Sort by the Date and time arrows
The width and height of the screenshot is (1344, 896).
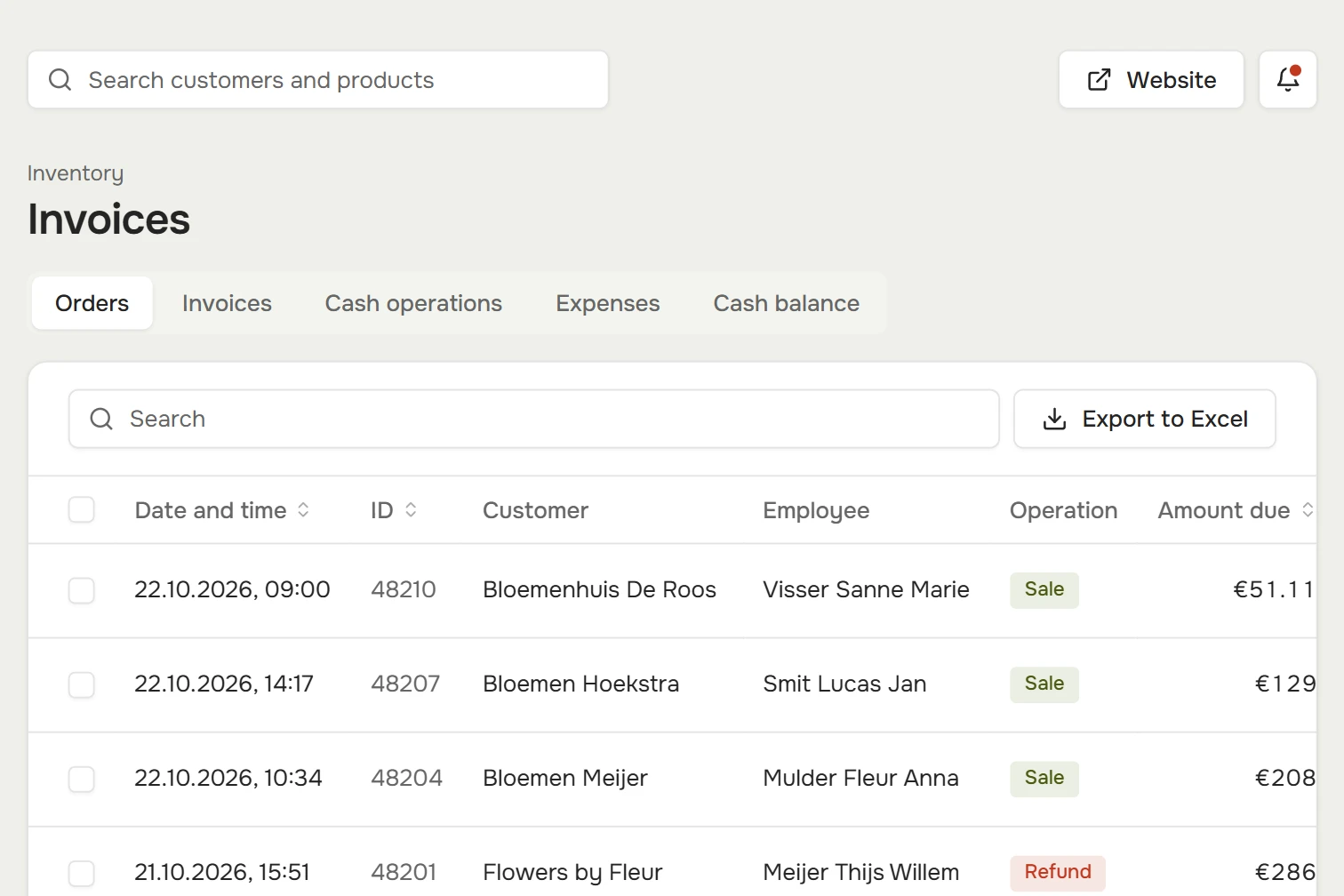(303, 509)
